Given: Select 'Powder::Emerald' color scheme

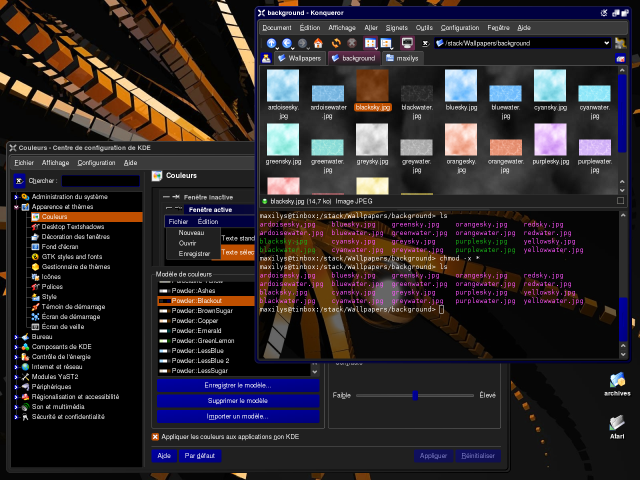Looking at the screenshot, I should [x=196, y=331].
